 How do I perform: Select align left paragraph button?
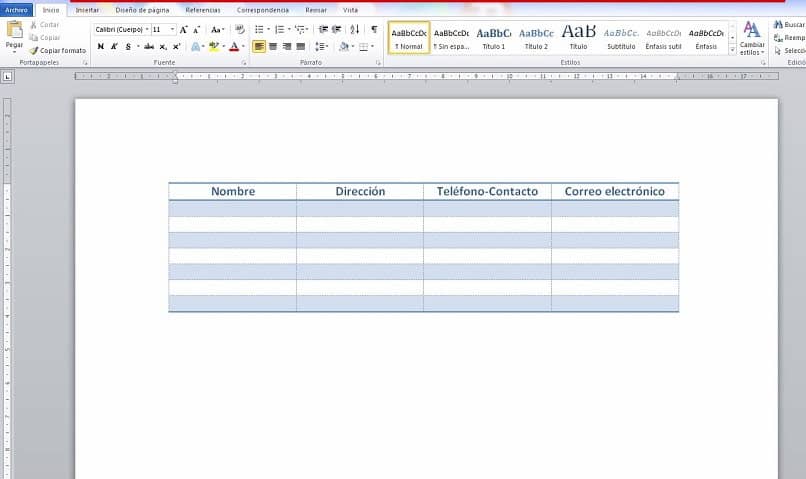(259, 46)
